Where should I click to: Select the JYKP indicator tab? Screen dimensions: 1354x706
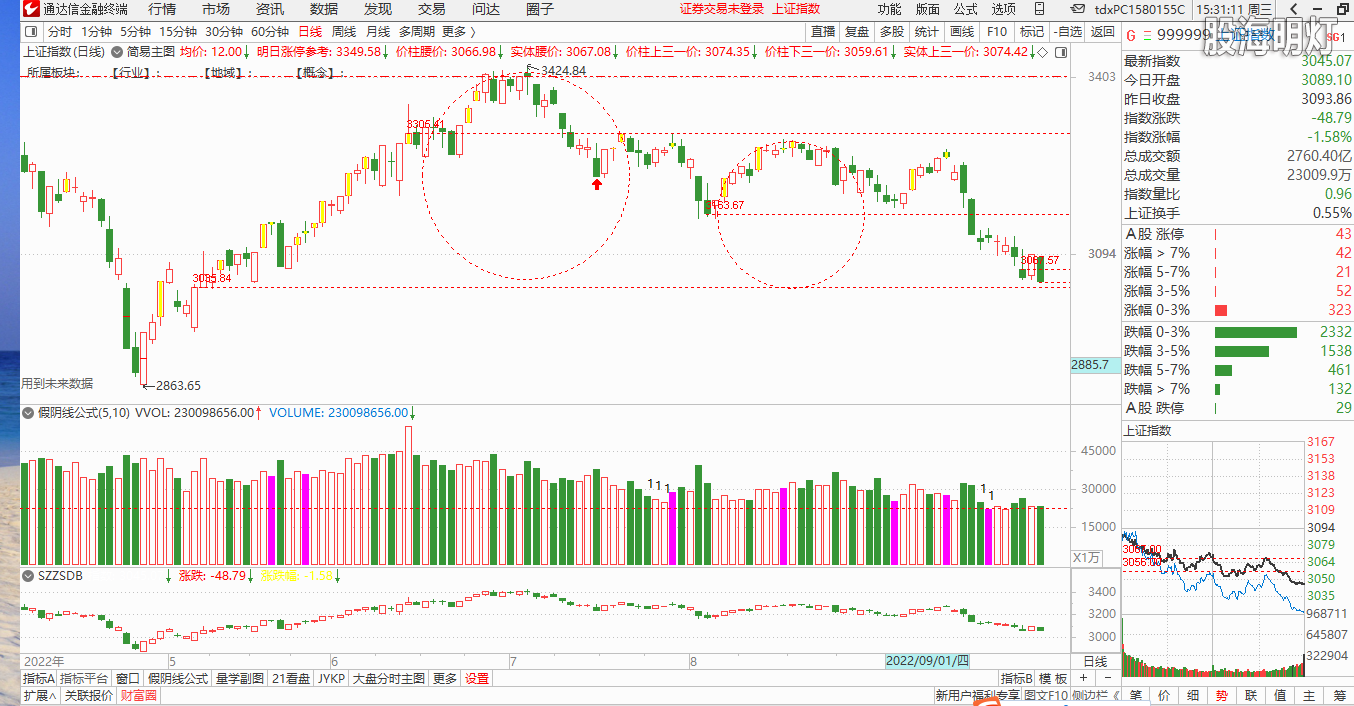(331, 678)
